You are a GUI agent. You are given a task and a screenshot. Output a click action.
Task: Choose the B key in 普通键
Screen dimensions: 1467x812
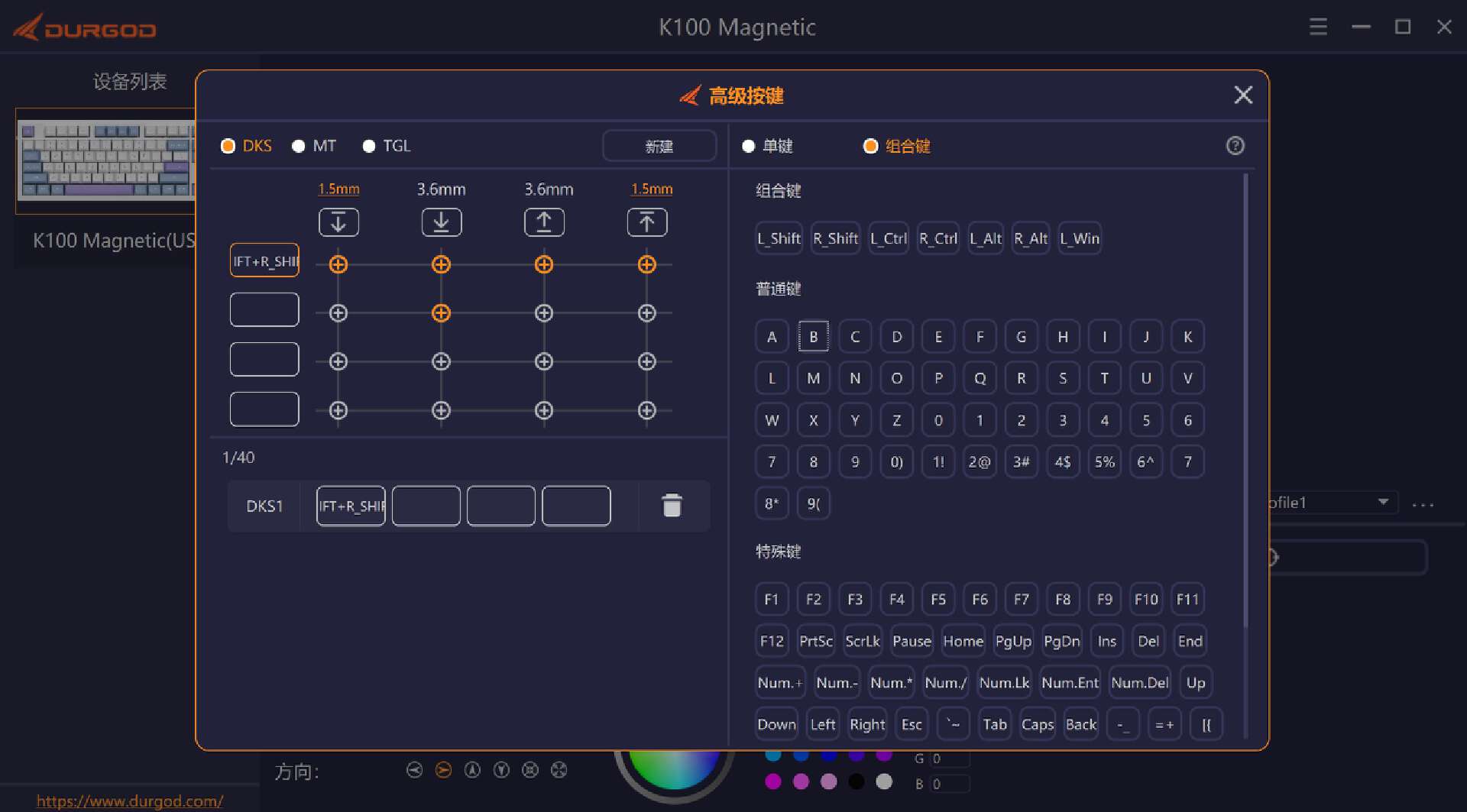(x=814, y=337)
